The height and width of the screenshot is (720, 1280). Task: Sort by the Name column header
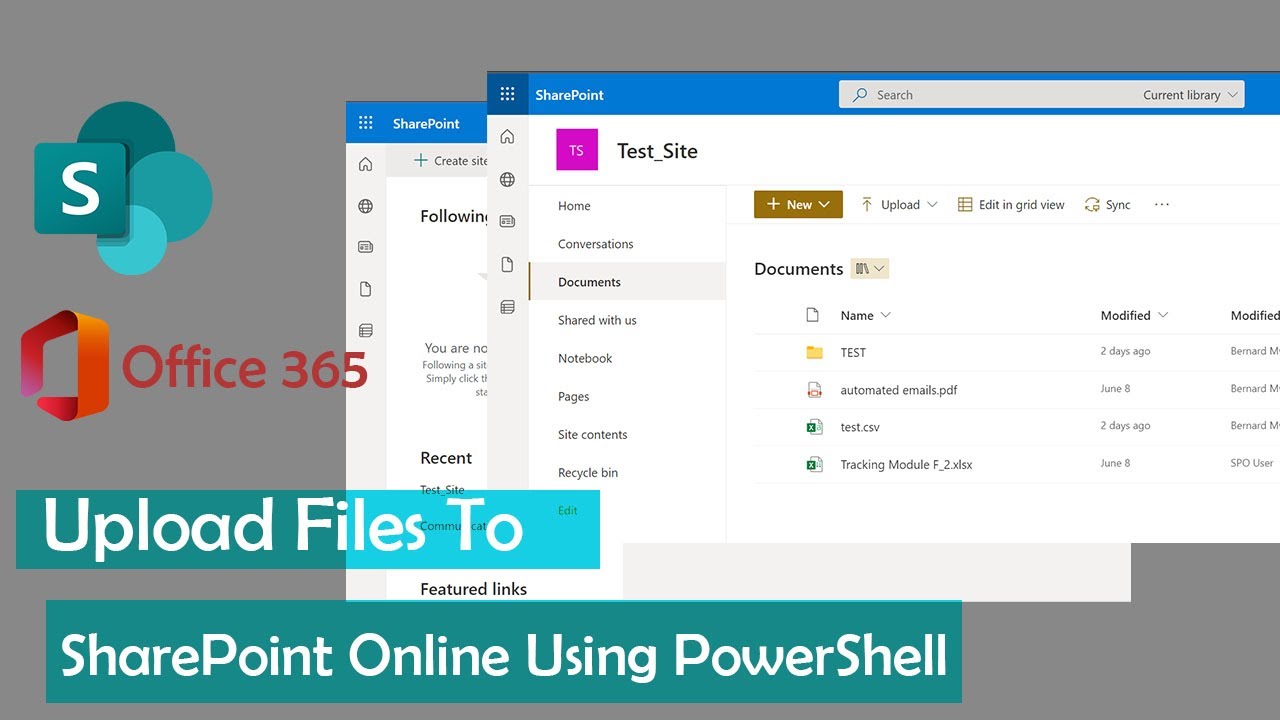[865, 315]
